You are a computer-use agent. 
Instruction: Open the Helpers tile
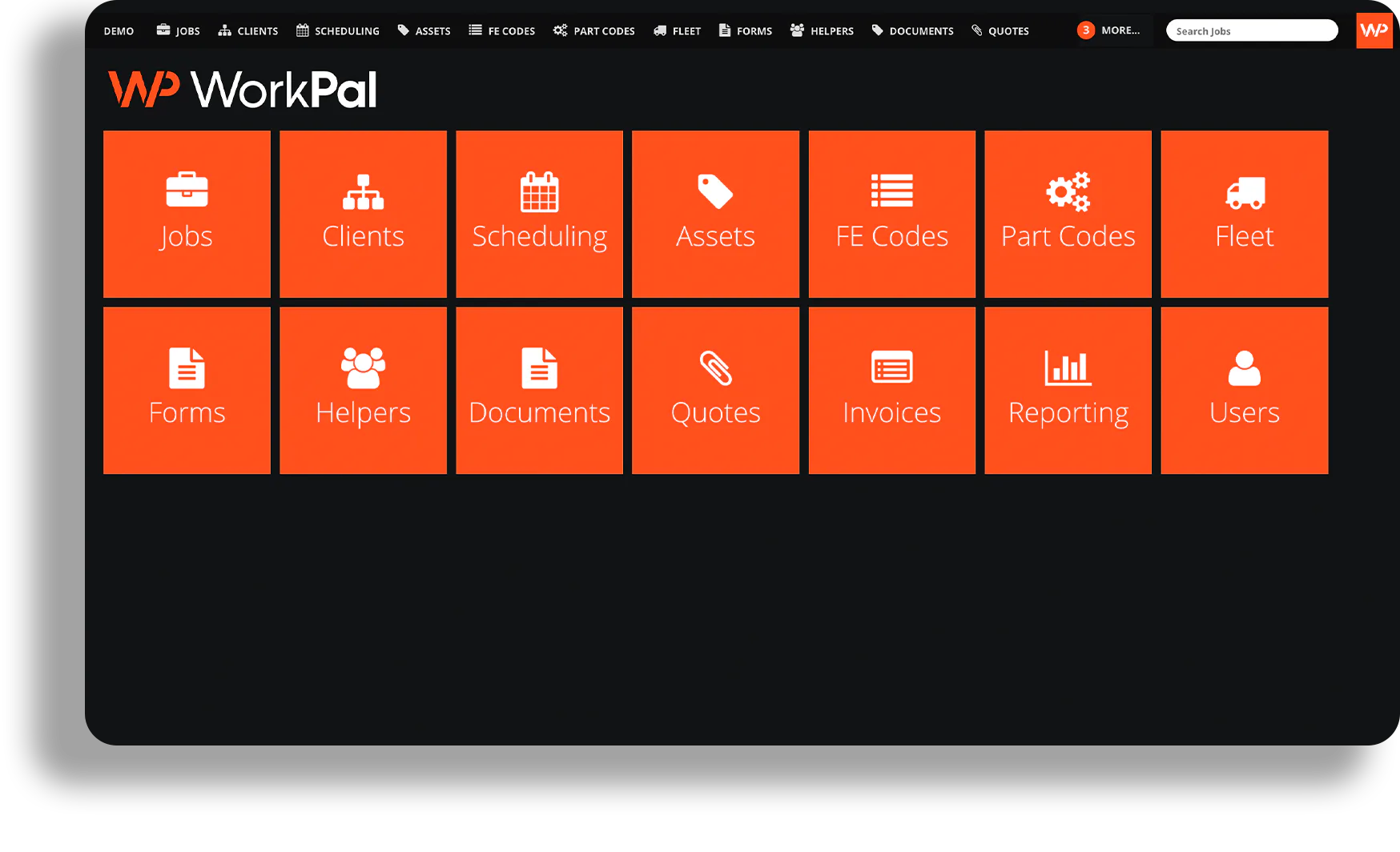(363, 390)
